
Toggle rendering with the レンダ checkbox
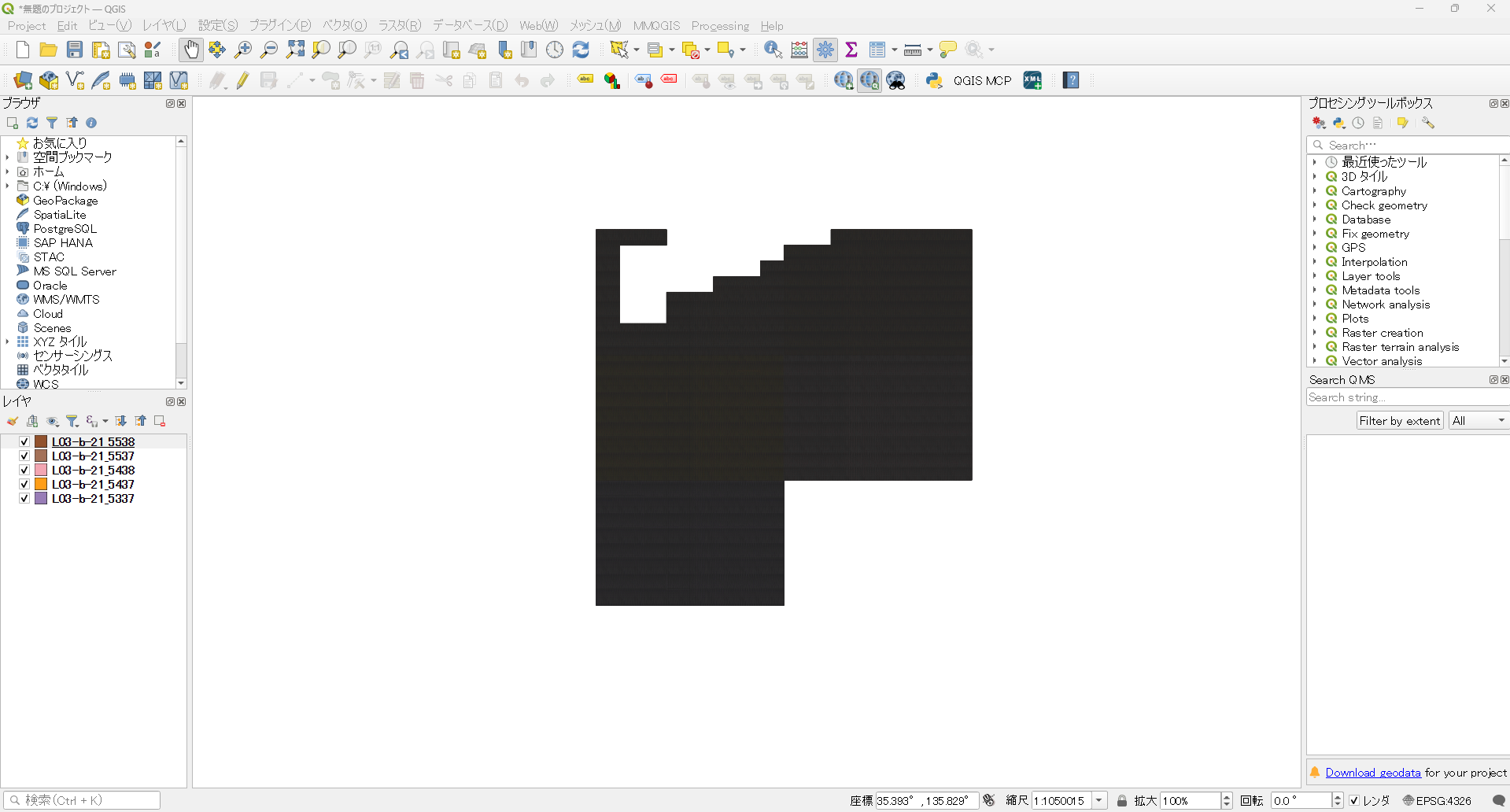[1353, 799]
